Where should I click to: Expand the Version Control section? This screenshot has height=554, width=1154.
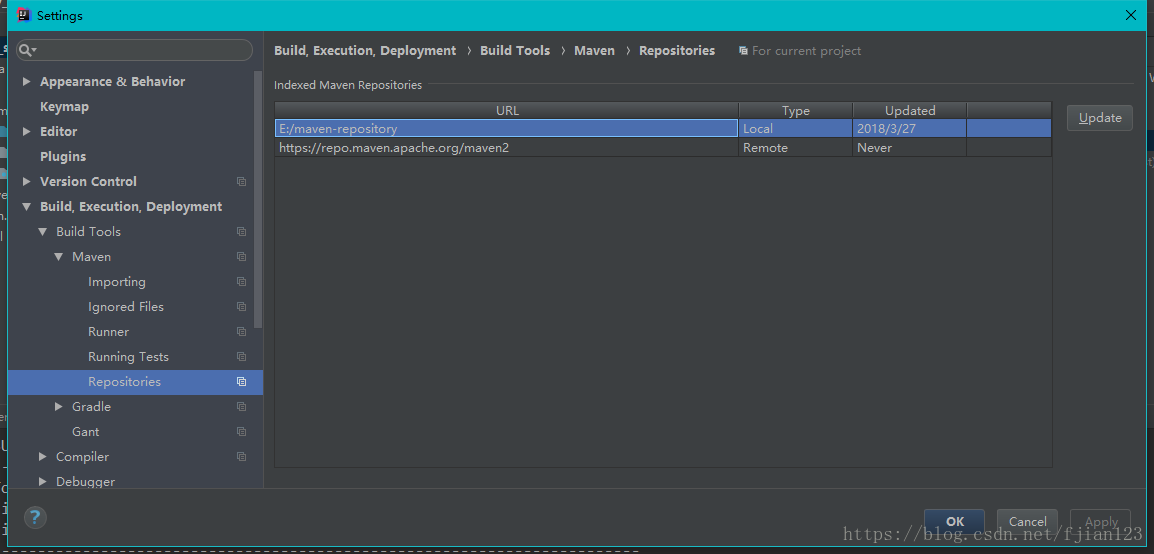pos(26,182)
